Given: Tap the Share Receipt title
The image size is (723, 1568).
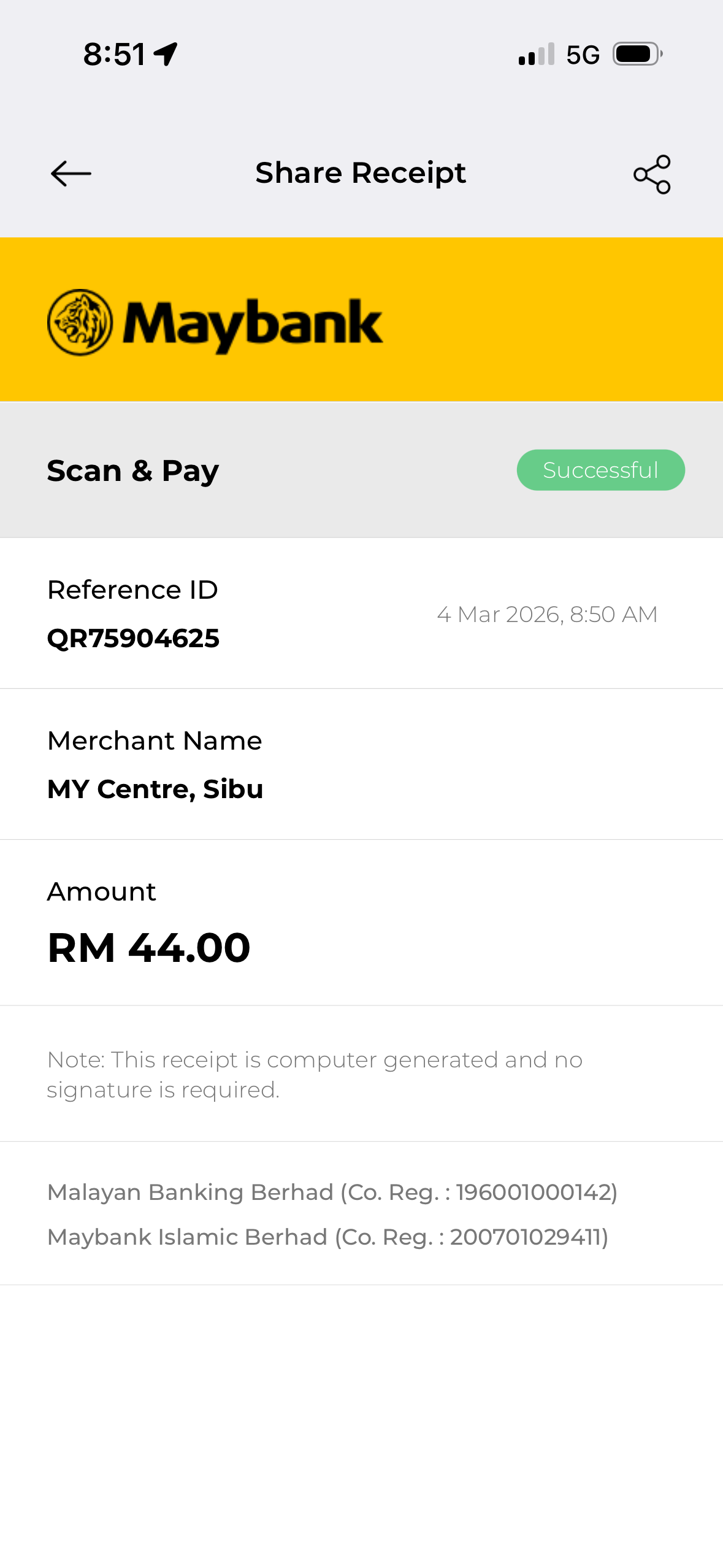Looking at the screenshot, I should [x=361, y=173].
